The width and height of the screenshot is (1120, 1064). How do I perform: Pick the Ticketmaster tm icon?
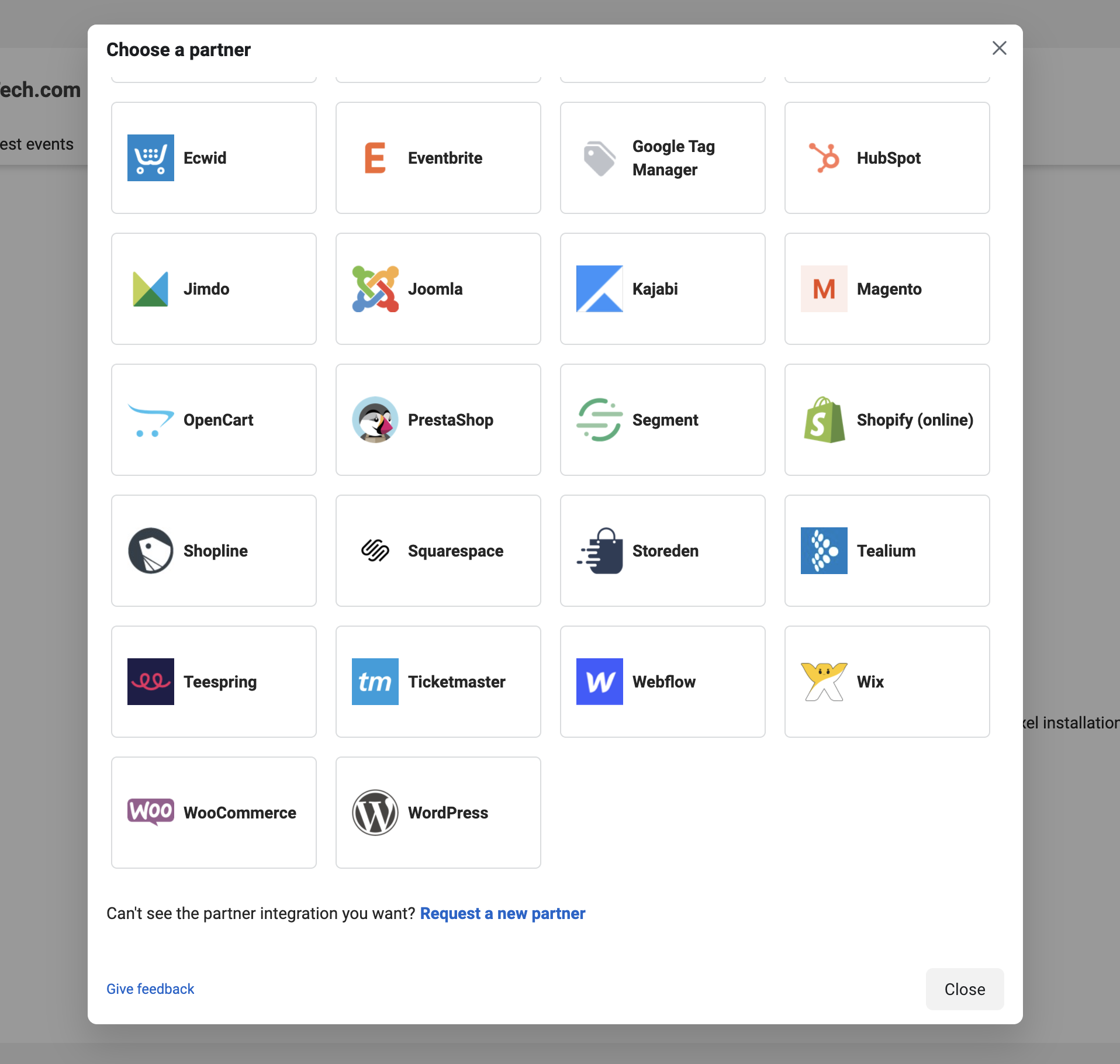375,682
